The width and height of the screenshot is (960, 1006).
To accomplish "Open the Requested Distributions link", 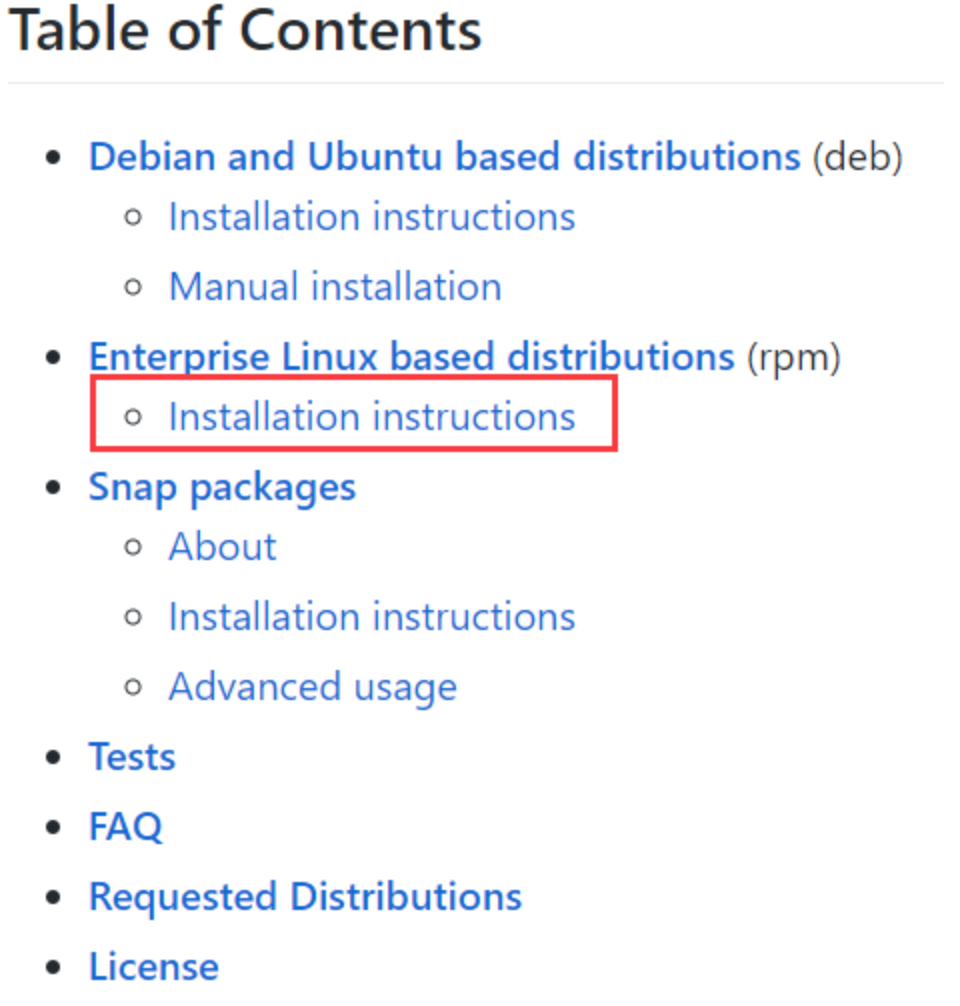I will (x=305, y=896).
